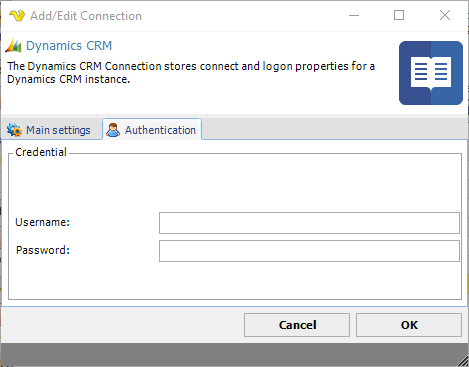Maximize the Add/Edit Connection window
469x367 pixels.
399,15
